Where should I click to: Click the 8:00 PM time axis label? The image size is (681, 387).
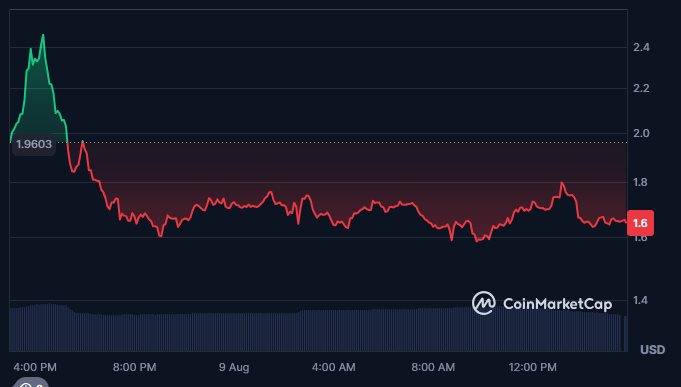tap(134, 367)
